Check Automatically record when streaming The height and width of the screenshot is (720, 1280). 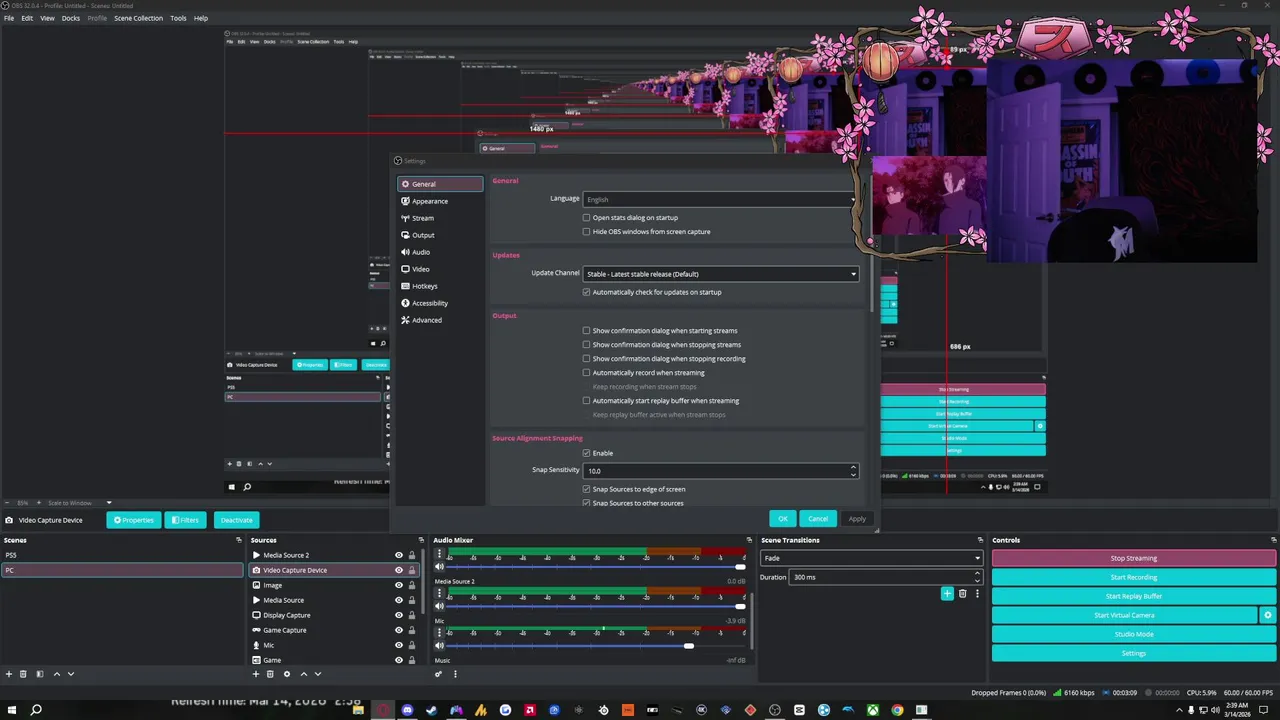[586, 372]
